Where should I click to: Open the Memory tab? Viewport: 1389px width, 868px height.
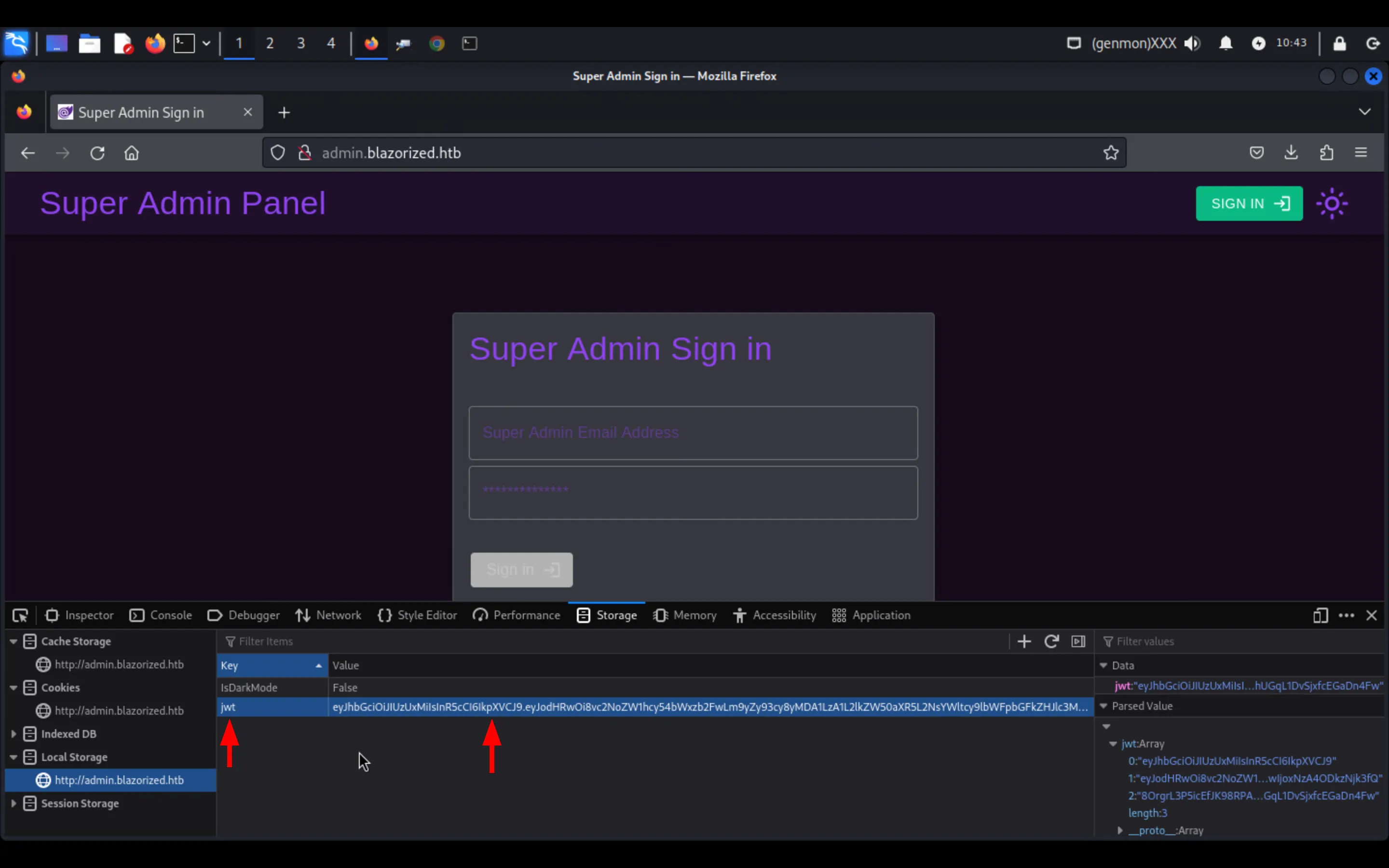click(685, 615)
